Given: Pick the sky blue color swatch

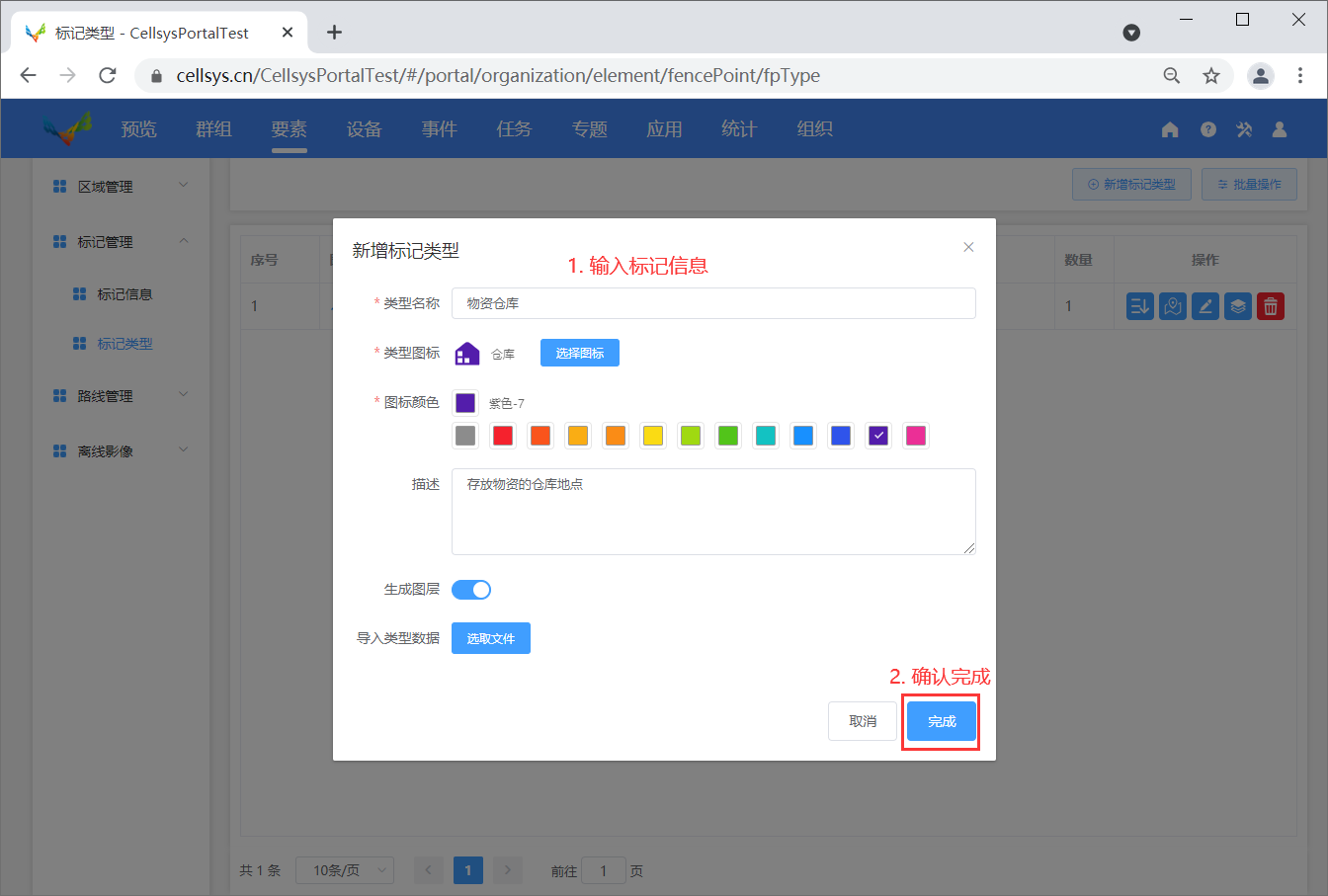Looking at the screenshot, I should (803, 436).
